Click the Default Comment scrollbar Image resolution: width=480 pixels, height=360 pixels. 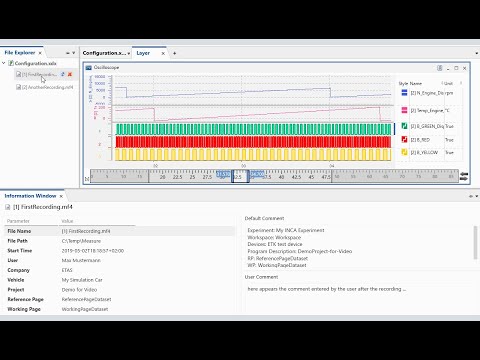(475, 242)
